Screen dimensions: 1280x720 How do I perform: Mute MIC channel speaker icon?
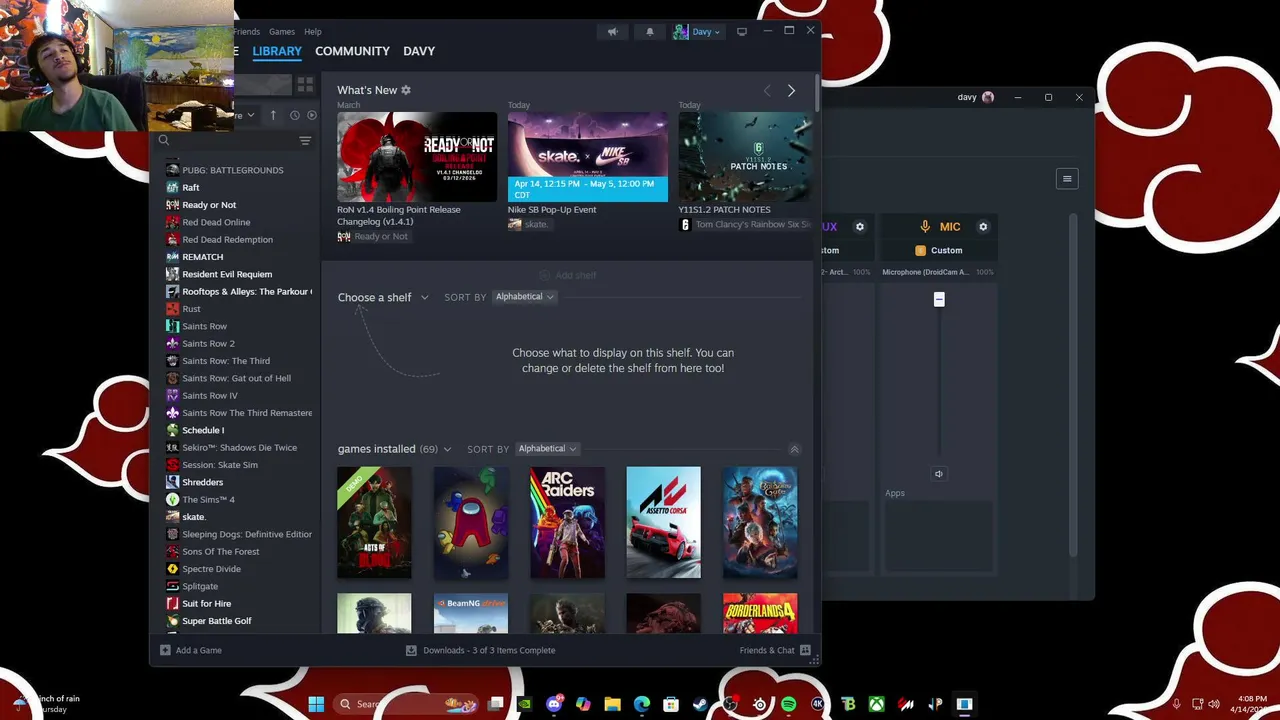[939, 474]
